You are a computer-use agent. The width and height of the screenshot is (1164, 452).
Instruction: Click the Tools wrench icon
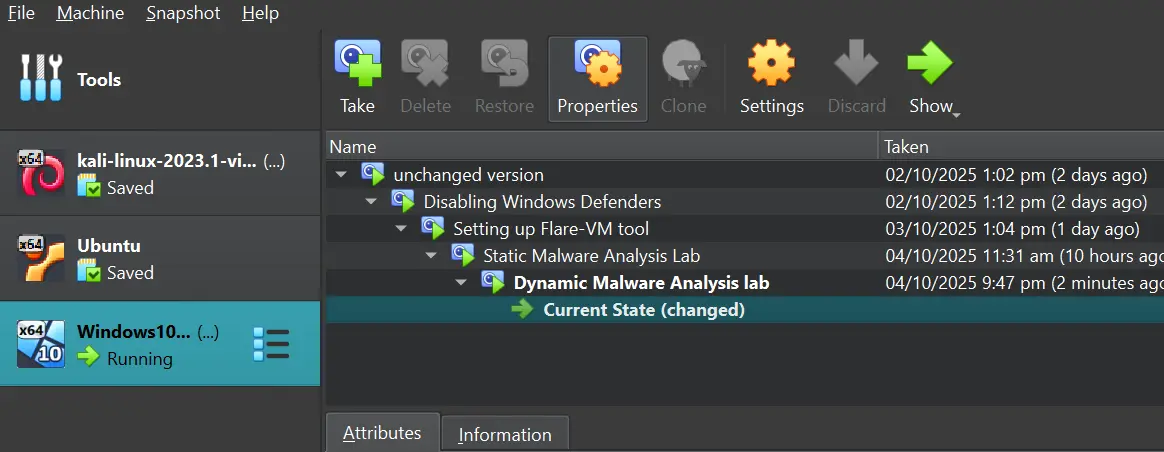click(x=41, y=79)
